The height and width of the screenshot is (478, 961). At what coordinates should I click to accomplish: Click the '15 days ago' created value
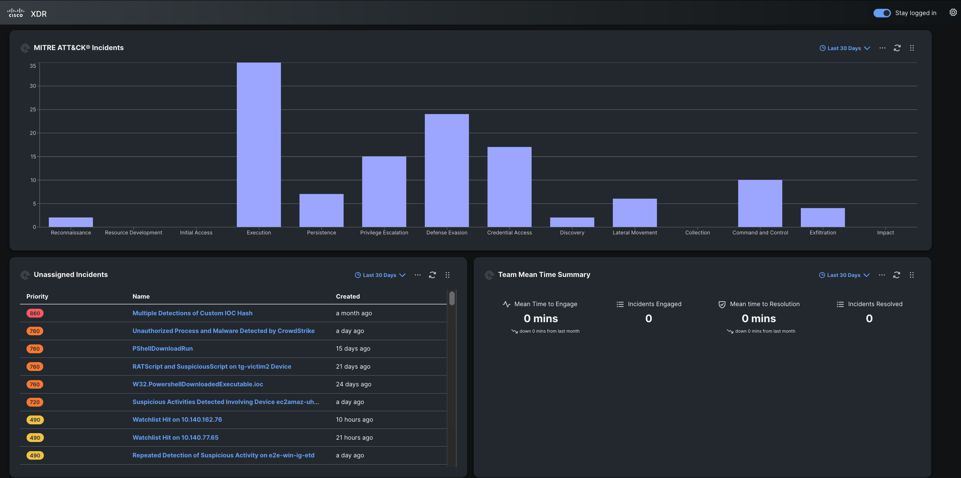coord(353,349)
